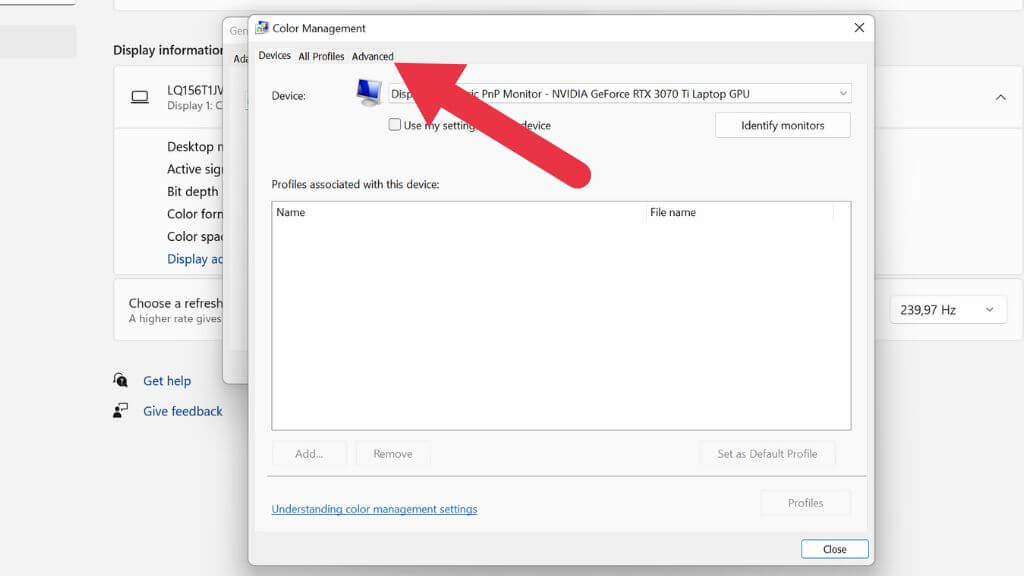Click the Remove button

pyautogui.click(x=392, y=453)
